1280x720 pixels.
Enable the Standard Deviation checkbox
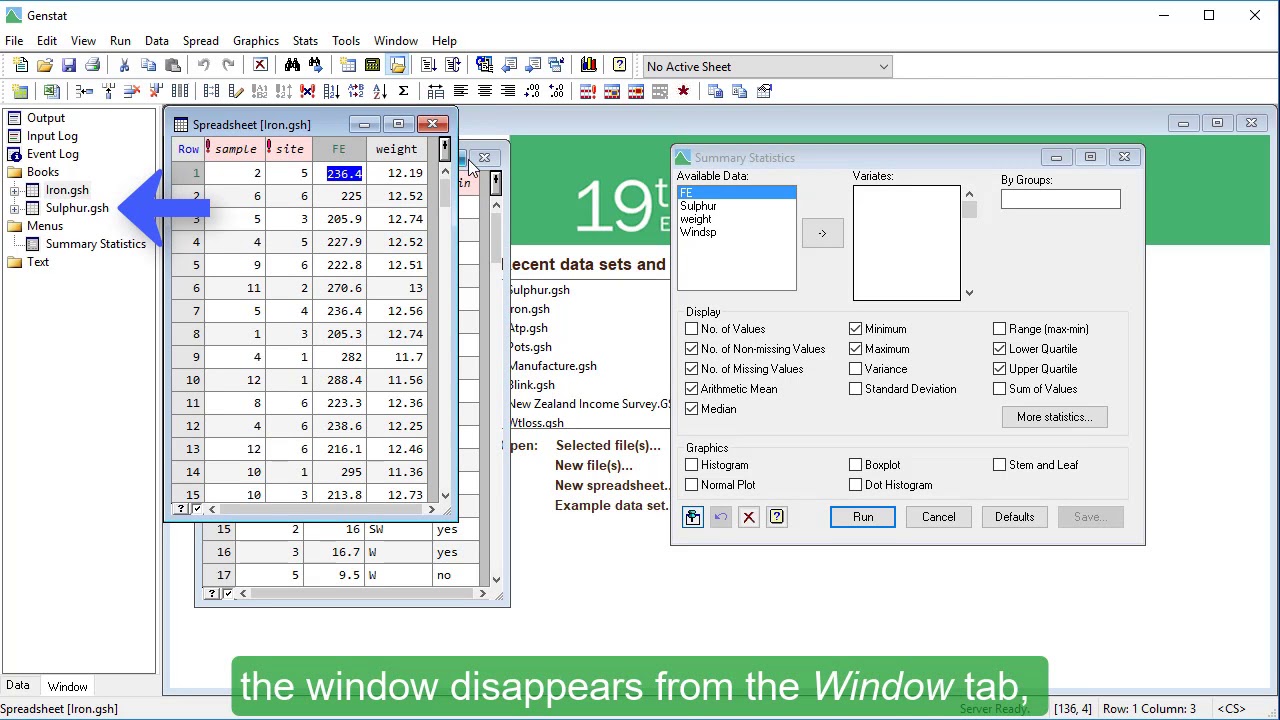(x=856, y=389)
